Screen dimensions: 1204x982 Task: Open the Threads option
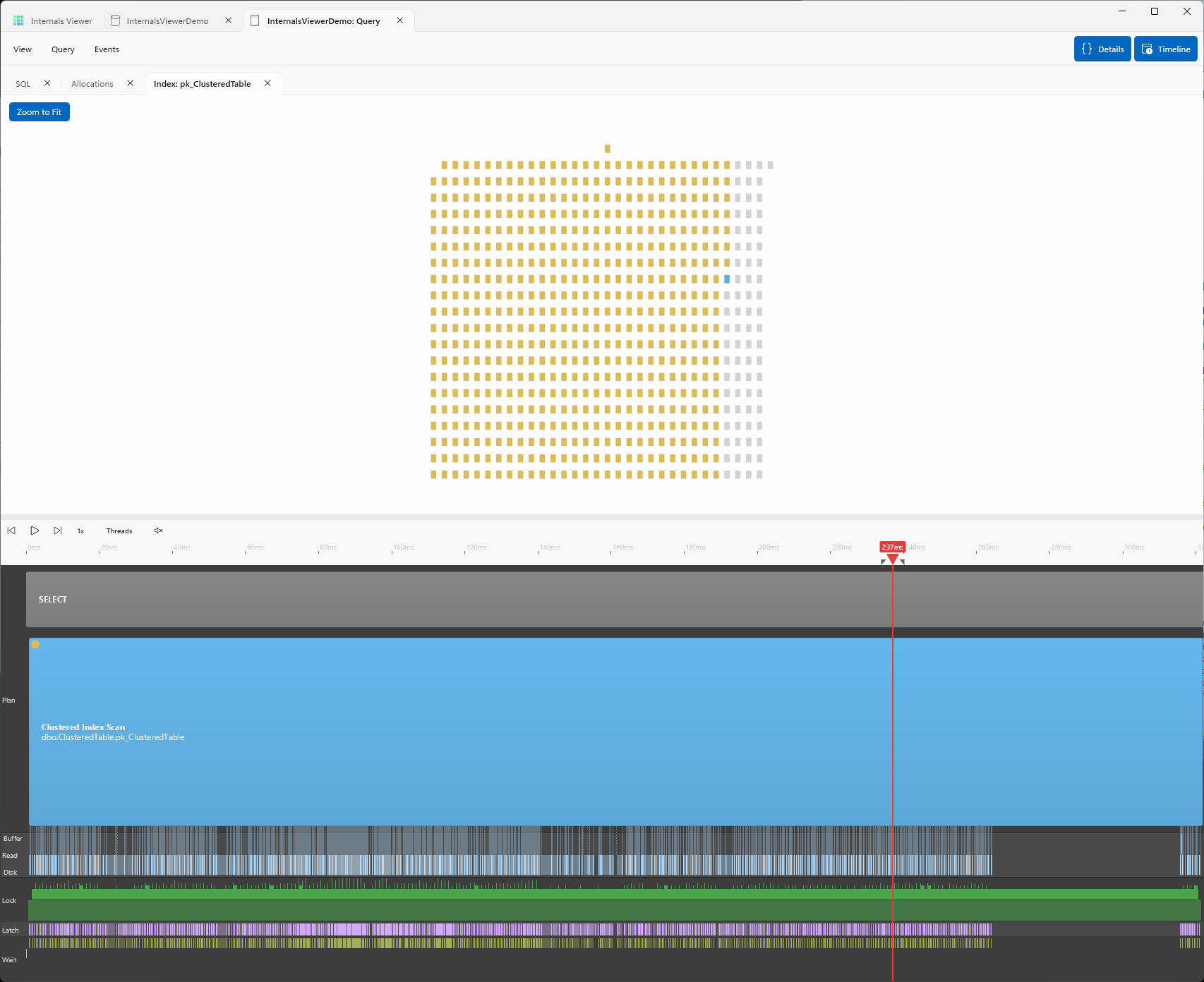[x=119, y=531]
